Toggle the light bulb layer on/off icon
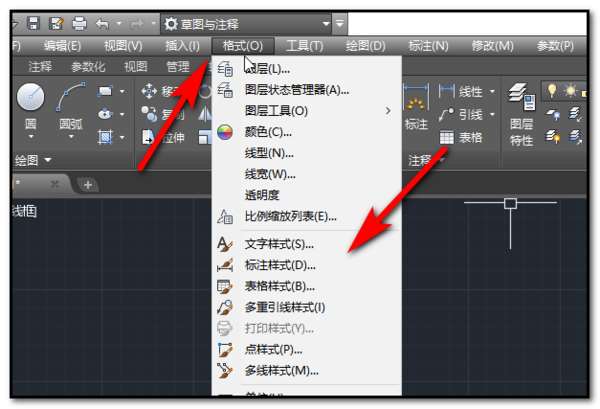Screen dimensions: 600x409 point(551,90)
